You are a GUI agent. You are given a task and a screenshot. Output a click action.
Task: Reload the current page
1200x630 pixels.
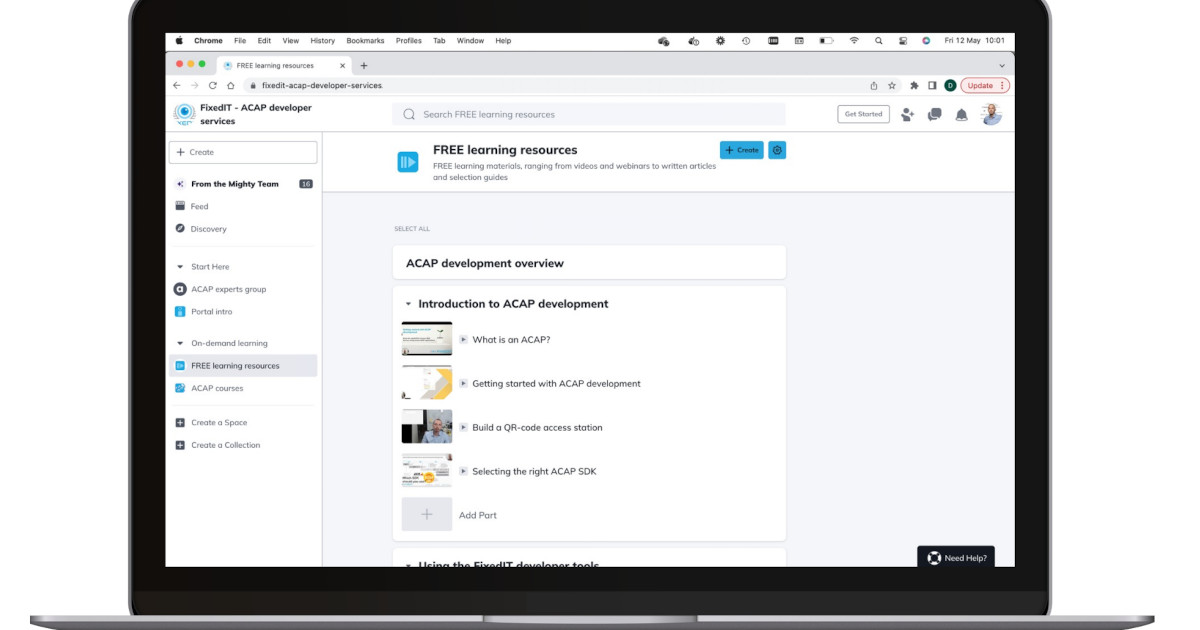213,85
